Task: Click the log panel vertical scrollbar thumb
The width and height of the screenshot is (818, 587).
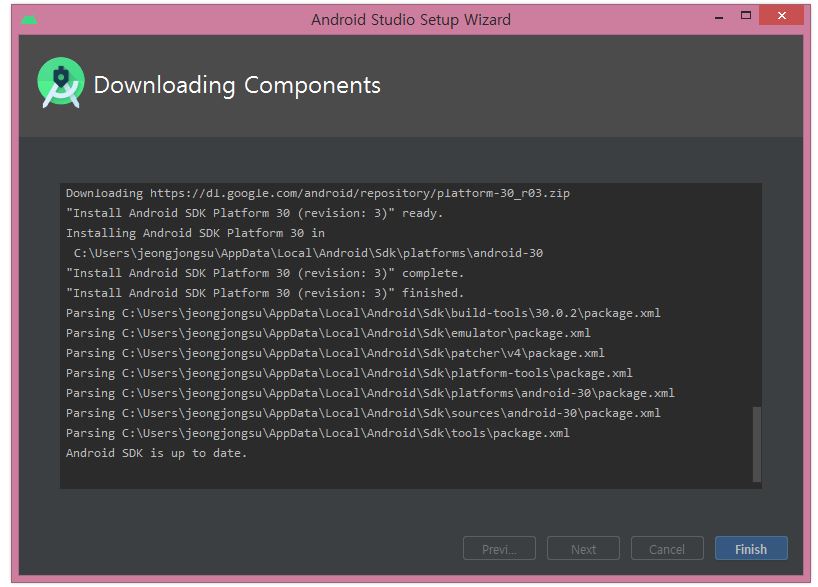Action: [x=756, y=444]
